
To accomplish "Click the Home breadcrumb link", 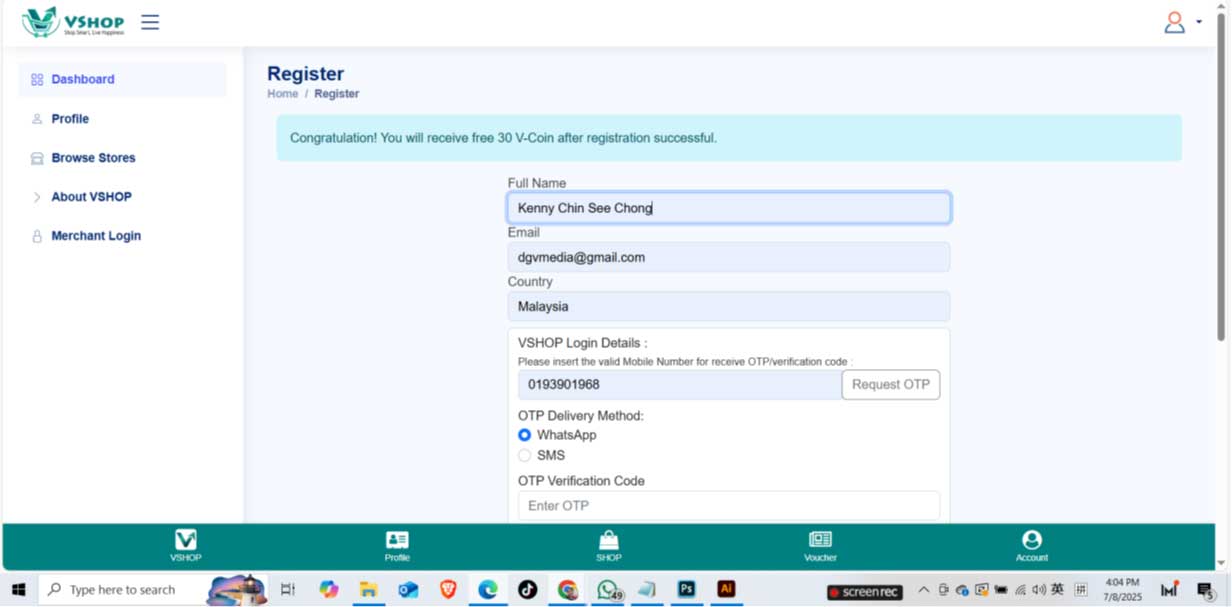I will point(282,93).
